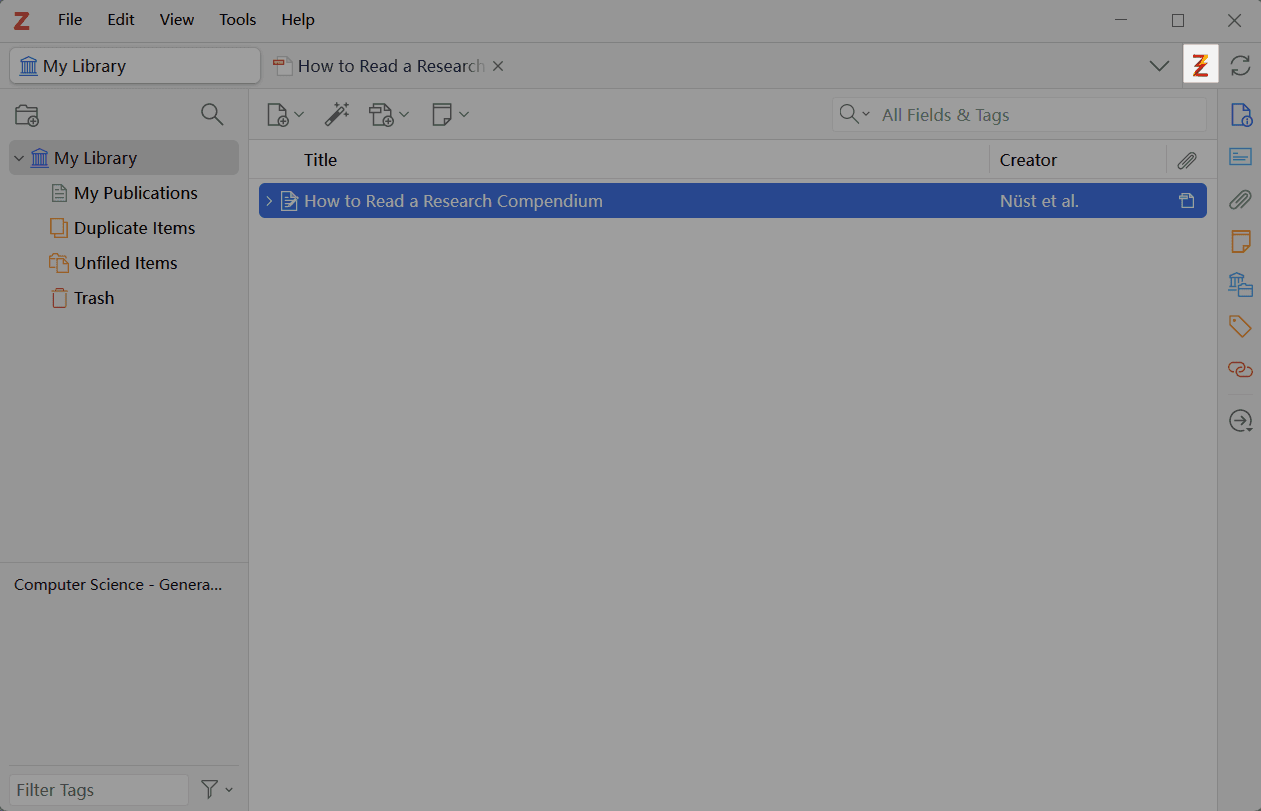Screen dimensions: 1261x811
Task: Open the Abstract section in side pane
Action: coord(1240,157)
